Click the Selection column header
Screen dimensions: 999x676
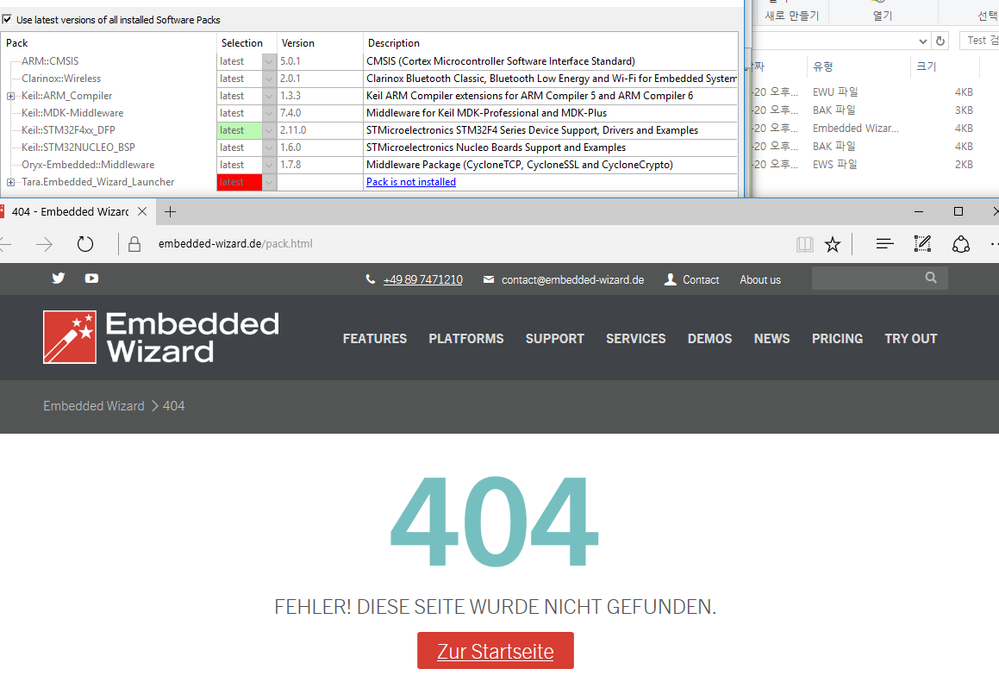(x=246, y=43)
